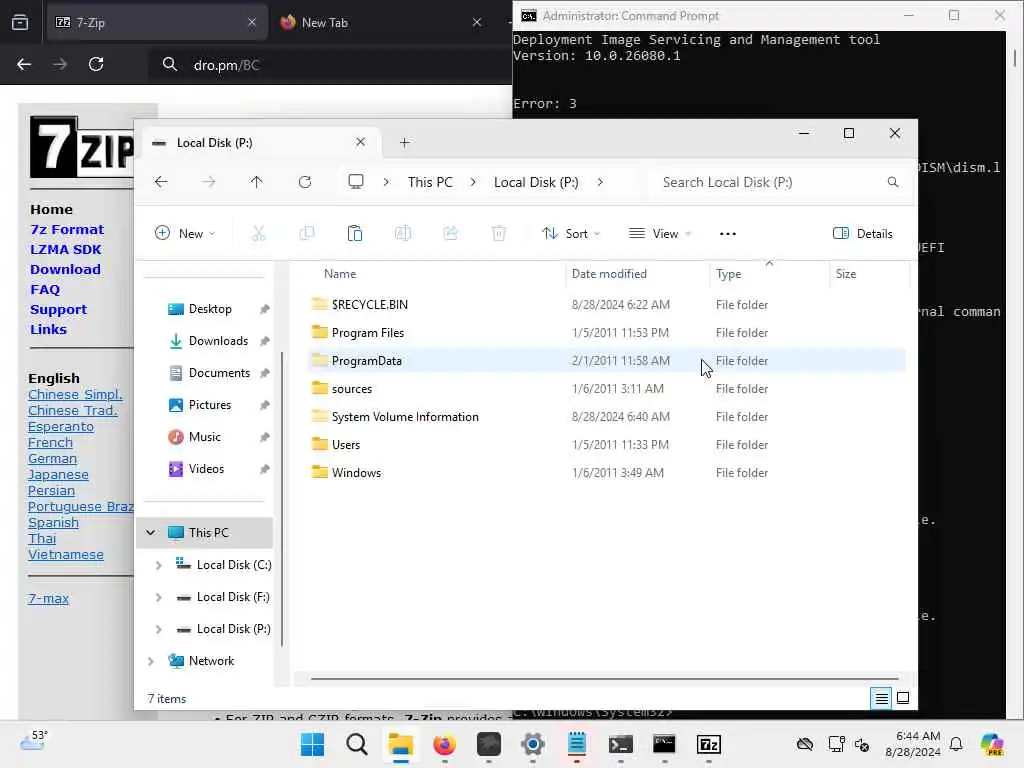1024x768 pixels.
Task: Click the horizontal scrollbar in file list
Action: pos(604,679)
